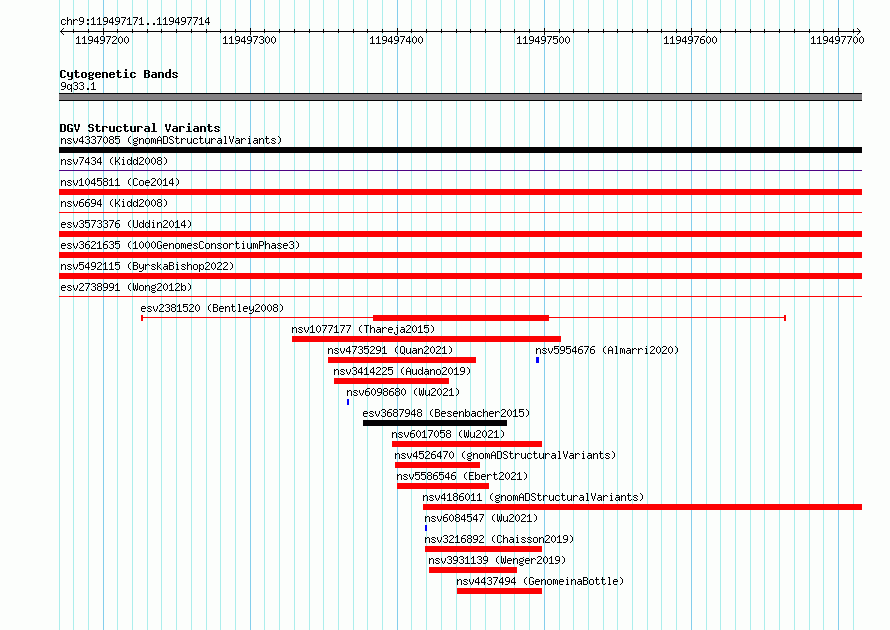890x630 pixels.
Task: Select the red nsv5586546 variant bar
Action: 443,486
